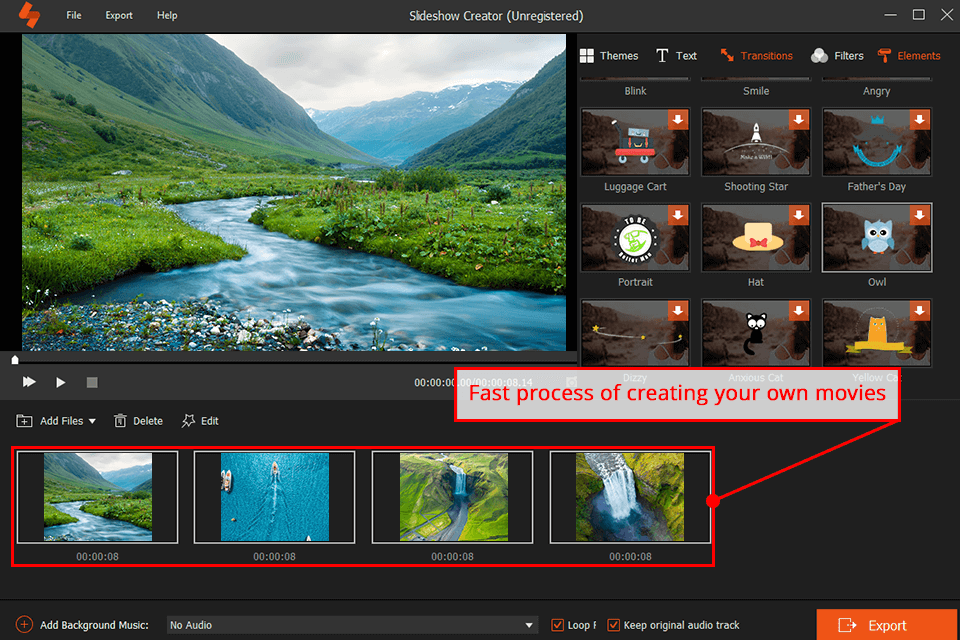Download the Dizzy element
960x640 pixels.
[x=678, y=311]
